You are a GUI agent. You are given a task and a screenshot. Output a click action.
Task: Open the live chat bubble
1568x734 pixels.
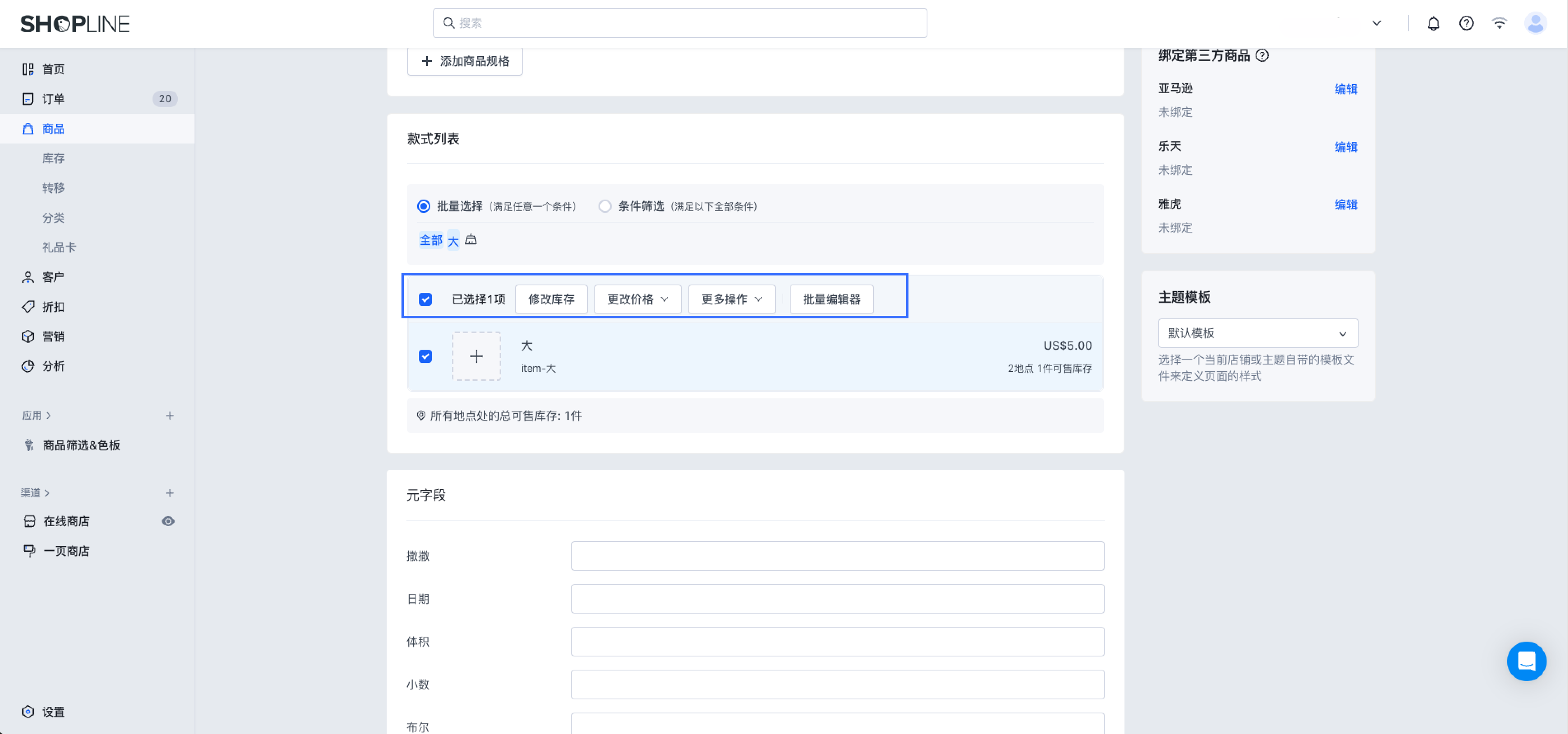[x=1527, y=661]
